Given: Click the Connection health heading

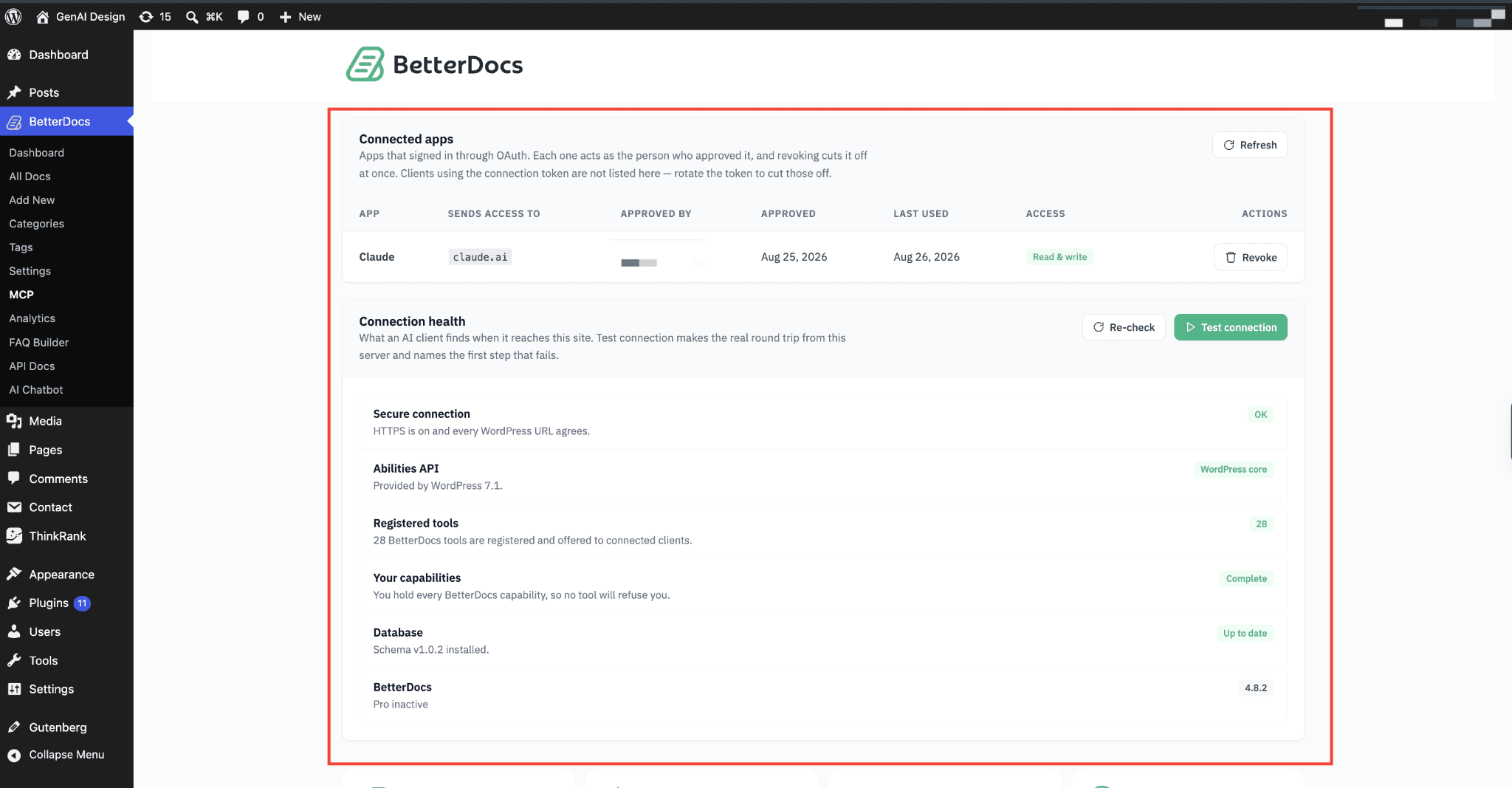Looking at the screenshot, I should [412, 321].
